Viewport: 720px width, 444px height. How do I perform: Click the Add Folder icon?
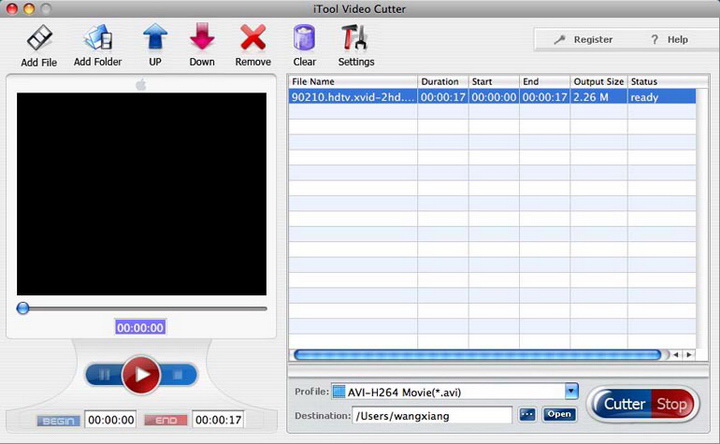click(97, 39)
